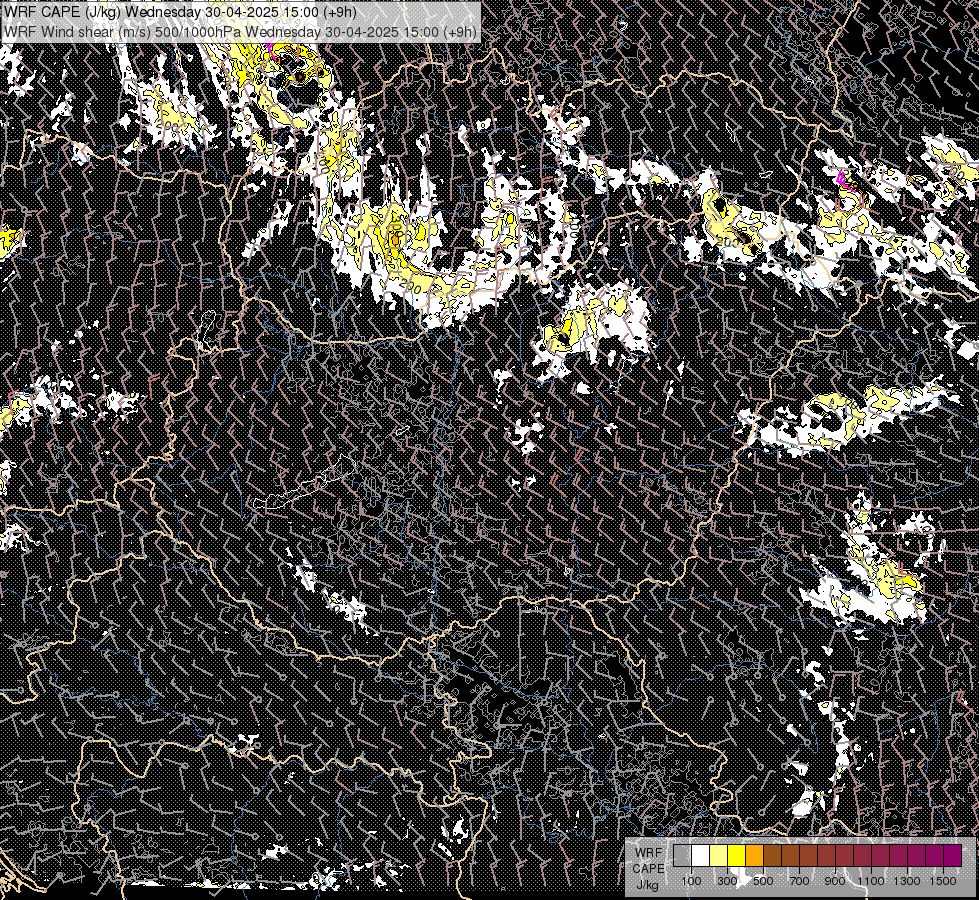
Task: Click the '1500' legend value
Action: (x=943, y=881)
